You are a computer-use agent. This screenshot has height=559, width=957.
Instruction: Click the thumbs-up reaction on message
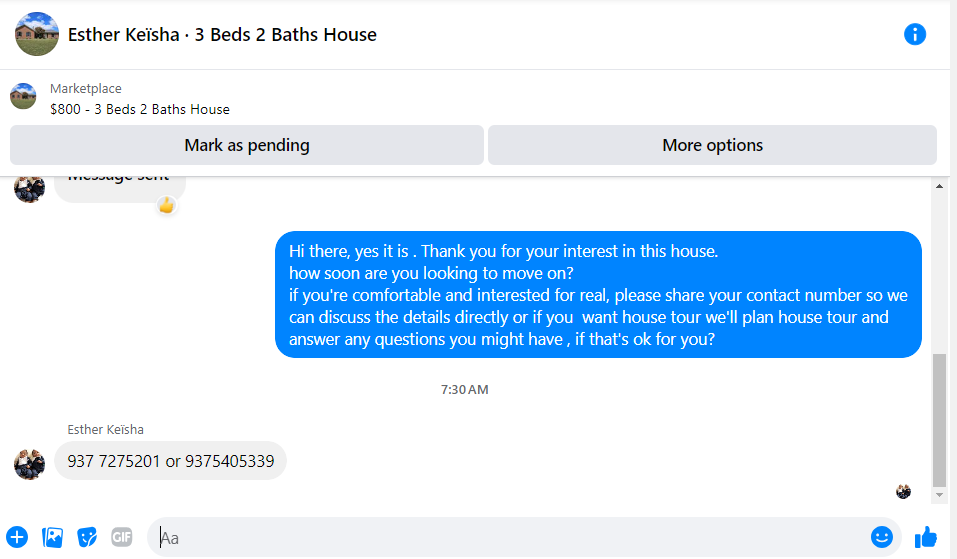(167, 206)
